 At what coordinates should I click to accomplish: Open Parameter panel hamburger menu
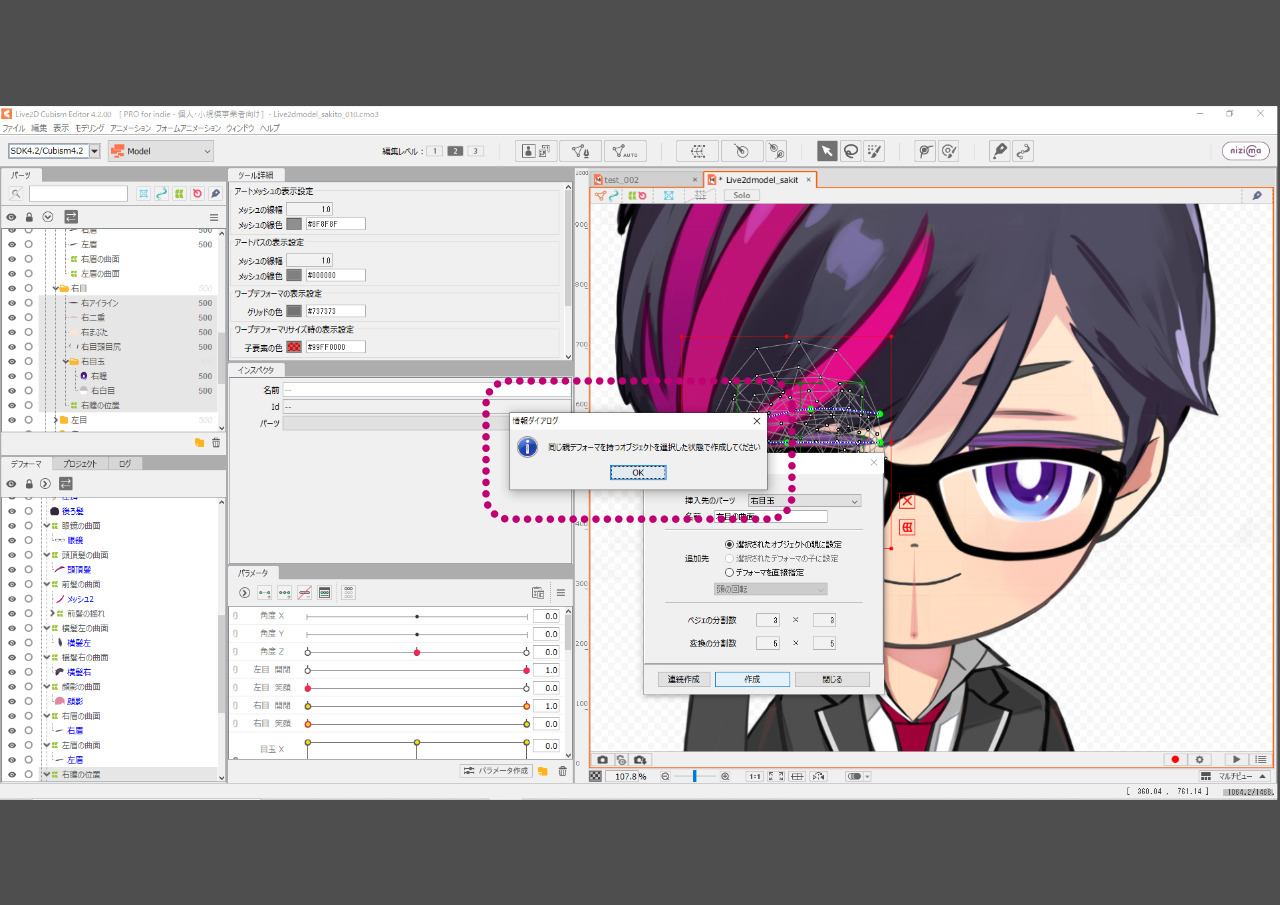561,592
